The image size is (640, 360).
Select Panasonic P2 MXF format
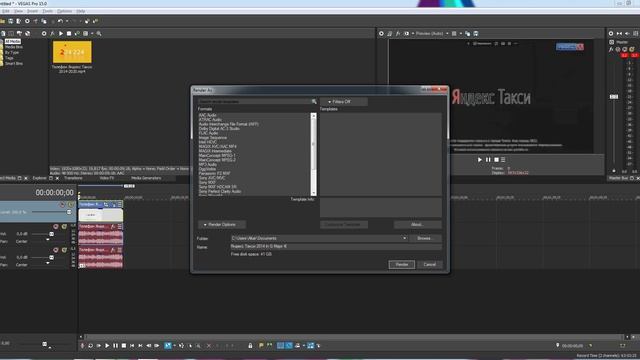click(214, 173)
